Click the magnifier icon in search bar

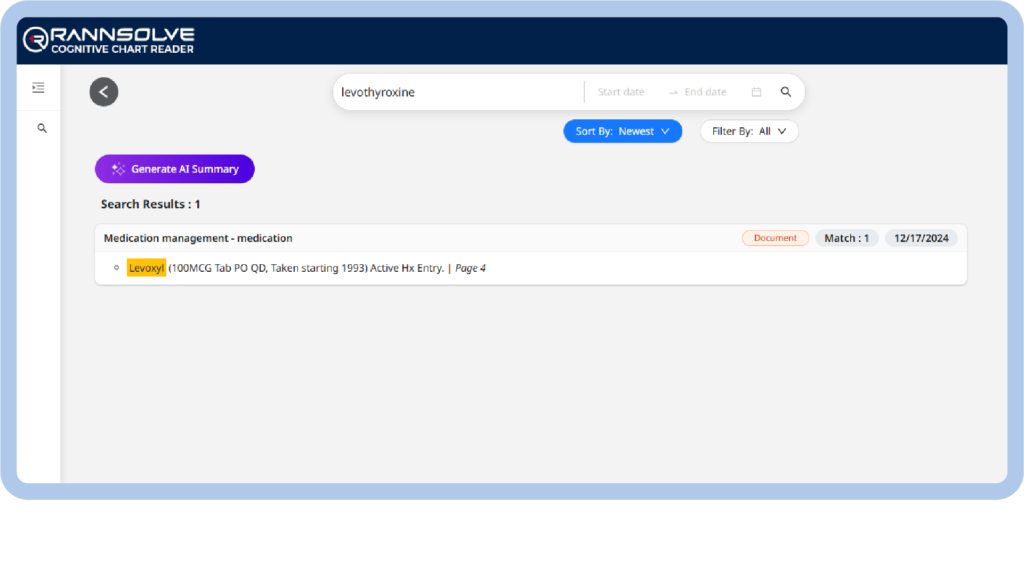786,92
